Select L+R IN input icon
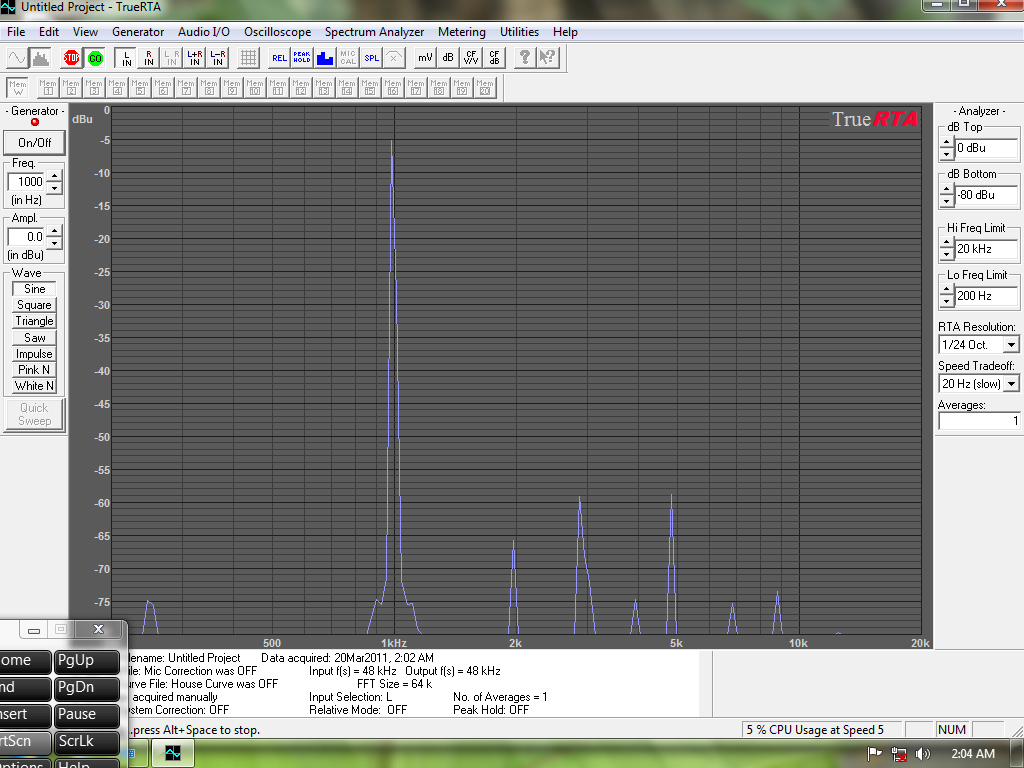 click(x=195, y=58)
